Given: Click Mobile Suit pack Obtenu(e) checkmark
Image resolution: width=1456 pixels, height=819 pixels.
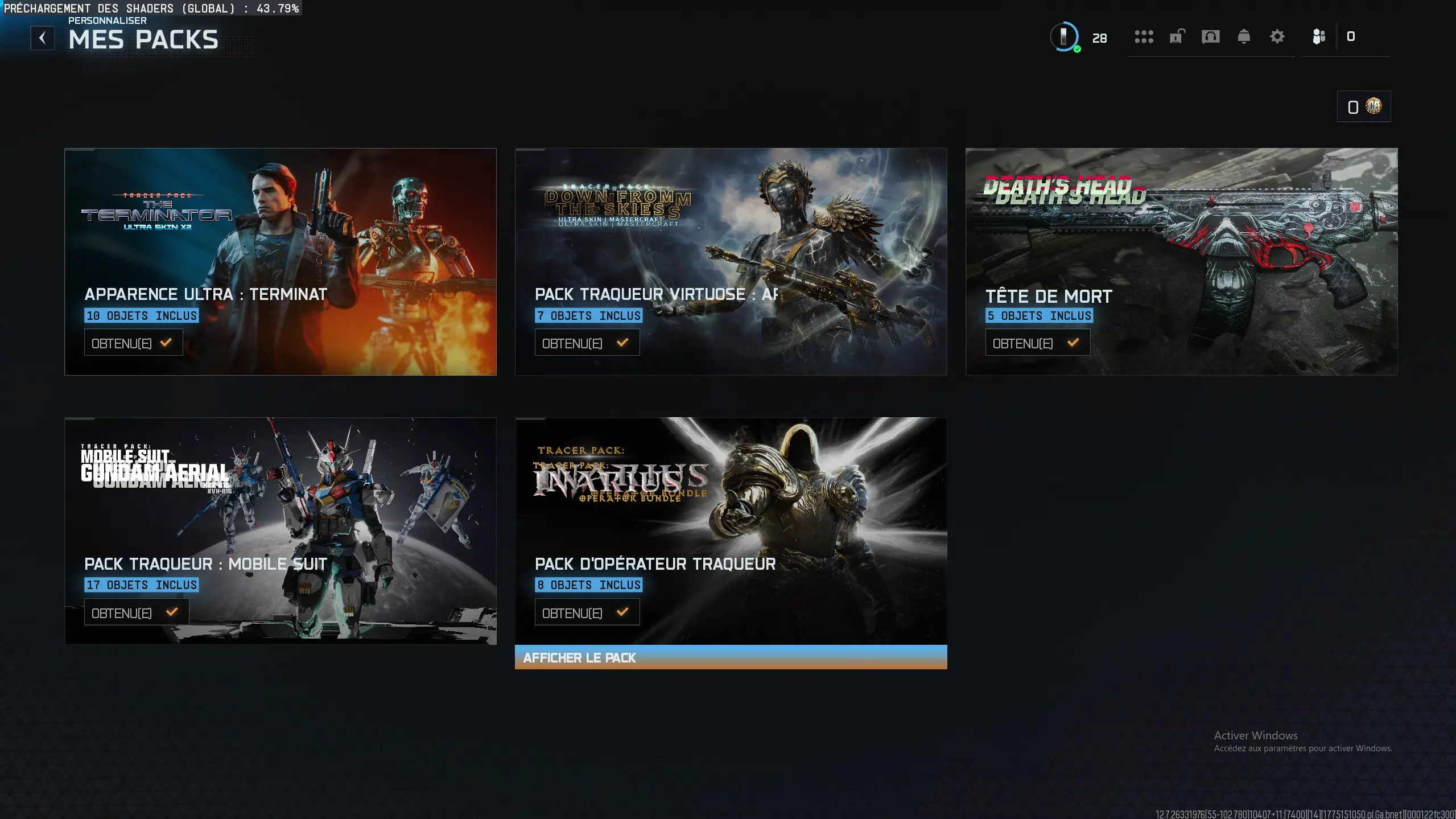Looking at the screenshot, I should (x=172, y=612).
